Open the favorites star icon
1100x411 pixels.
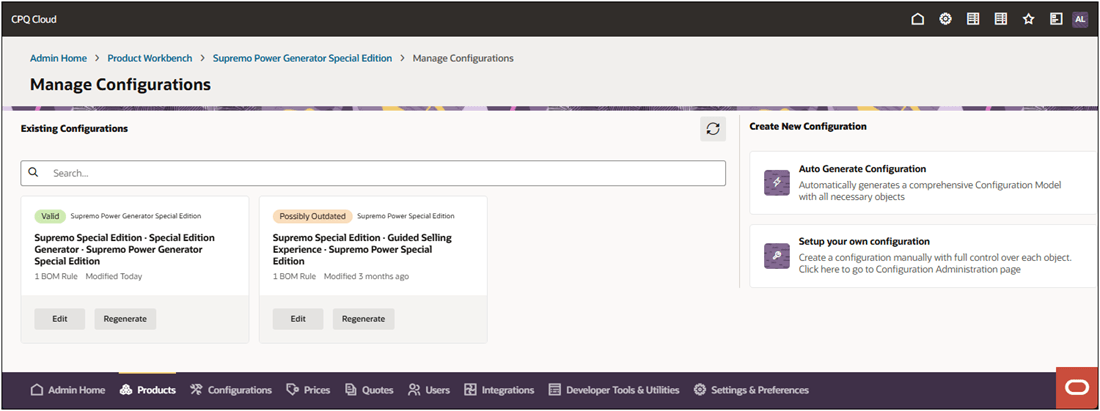click(1028, 20)
